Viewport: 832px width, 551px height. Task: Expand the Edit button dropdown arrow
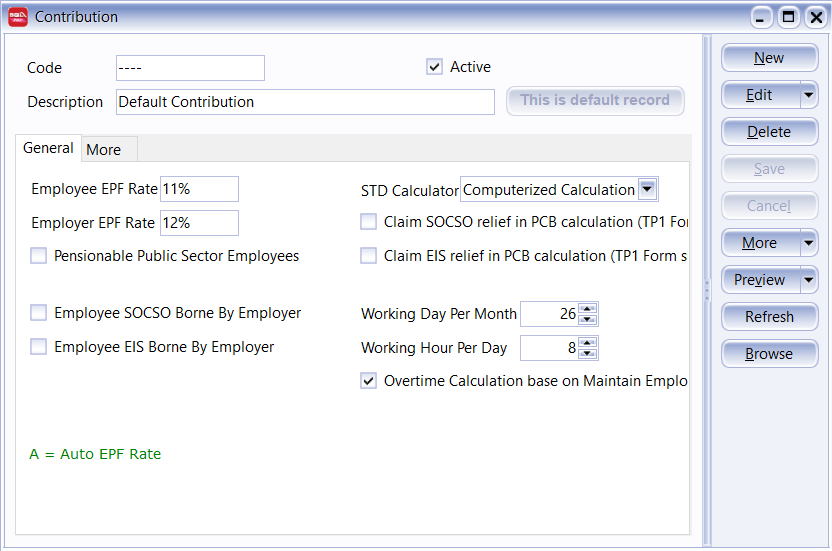[x=808, y=95]
